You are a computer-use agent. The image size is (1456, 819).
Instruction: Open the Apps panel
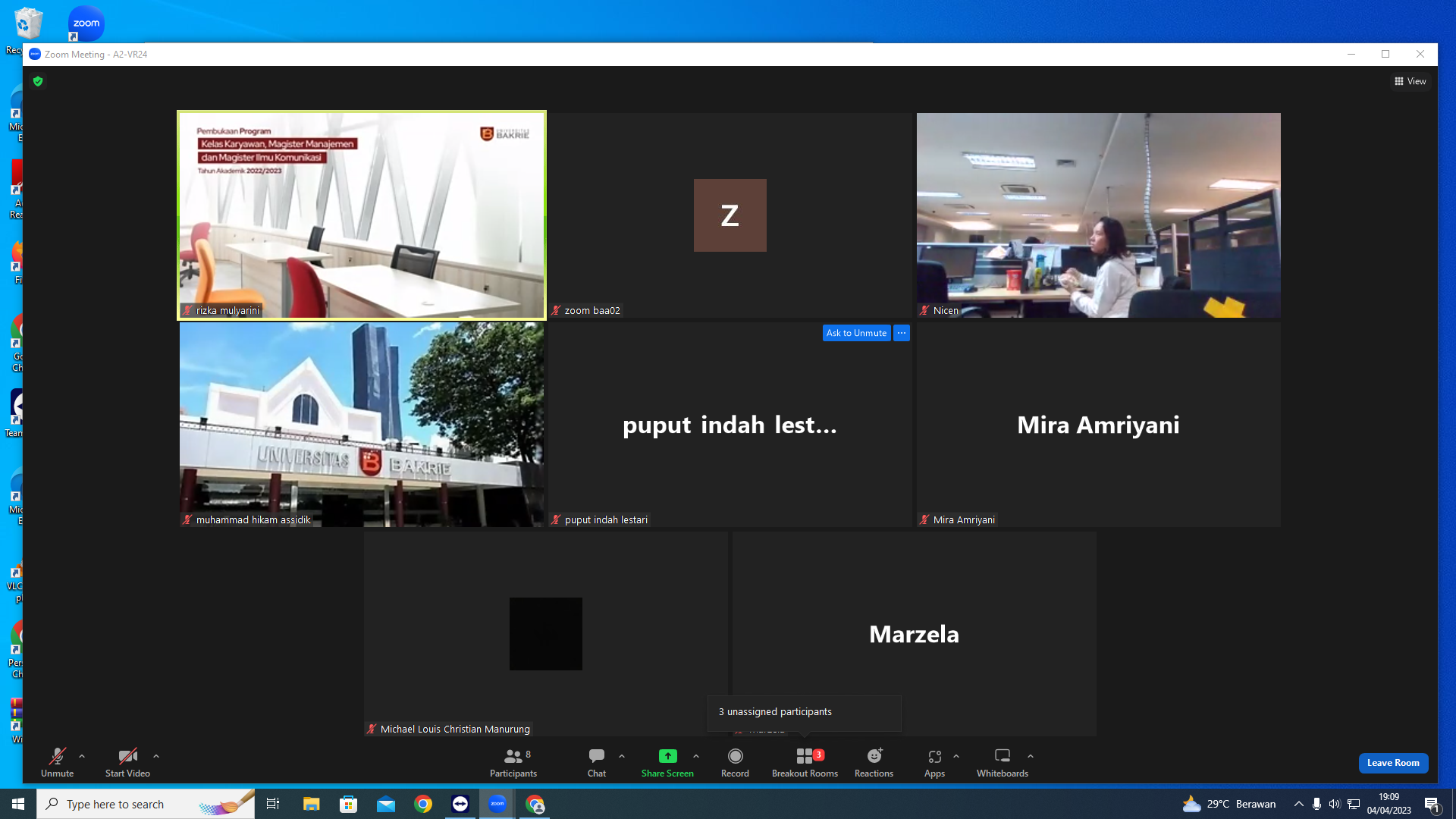[934, 762]
